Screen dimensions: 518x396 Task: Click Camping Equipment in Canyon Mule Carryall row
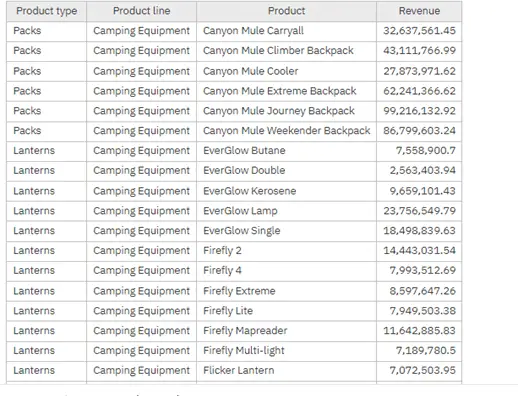(142, 31)
